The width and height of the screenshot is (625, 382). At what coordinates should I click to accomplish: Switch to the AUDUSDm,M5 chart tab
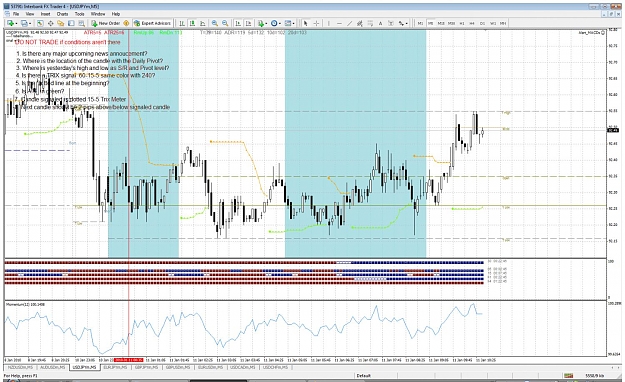click(52, 367)
